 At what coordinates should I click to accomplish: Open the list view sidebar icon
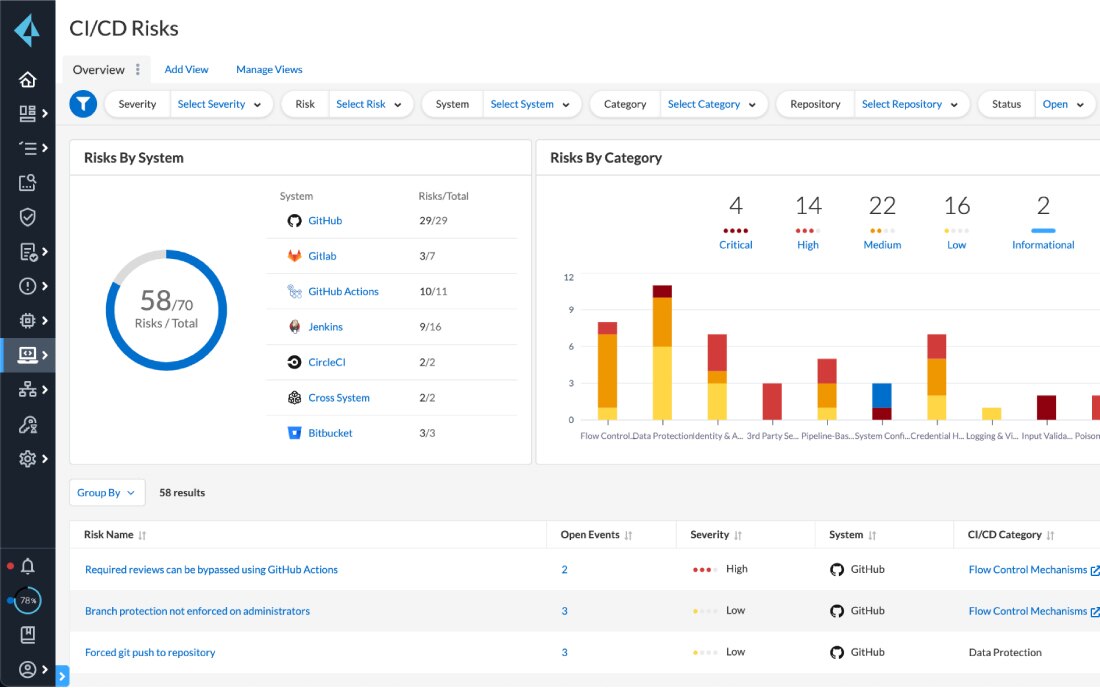27,148
